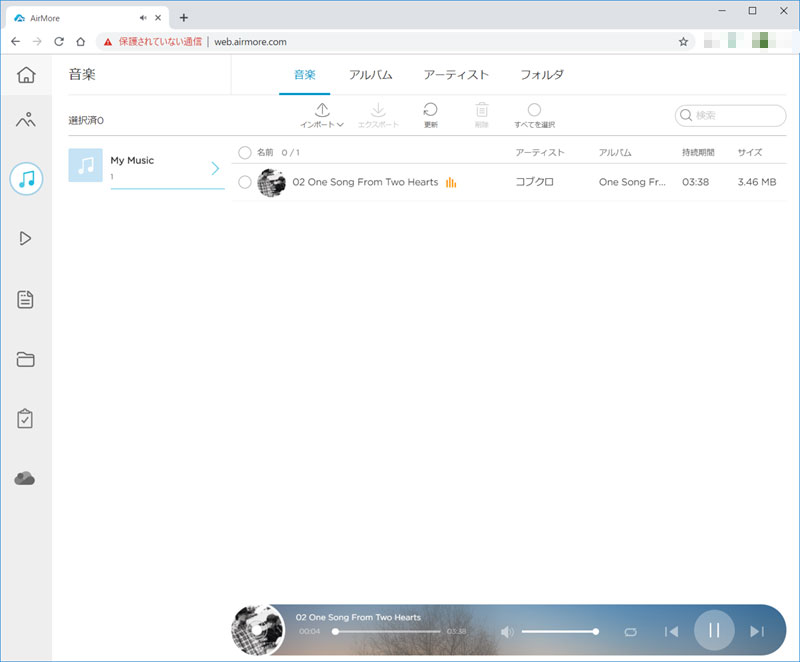800x662 pixels.
Task: Click the playback progress slider
Action: (387, 632)
